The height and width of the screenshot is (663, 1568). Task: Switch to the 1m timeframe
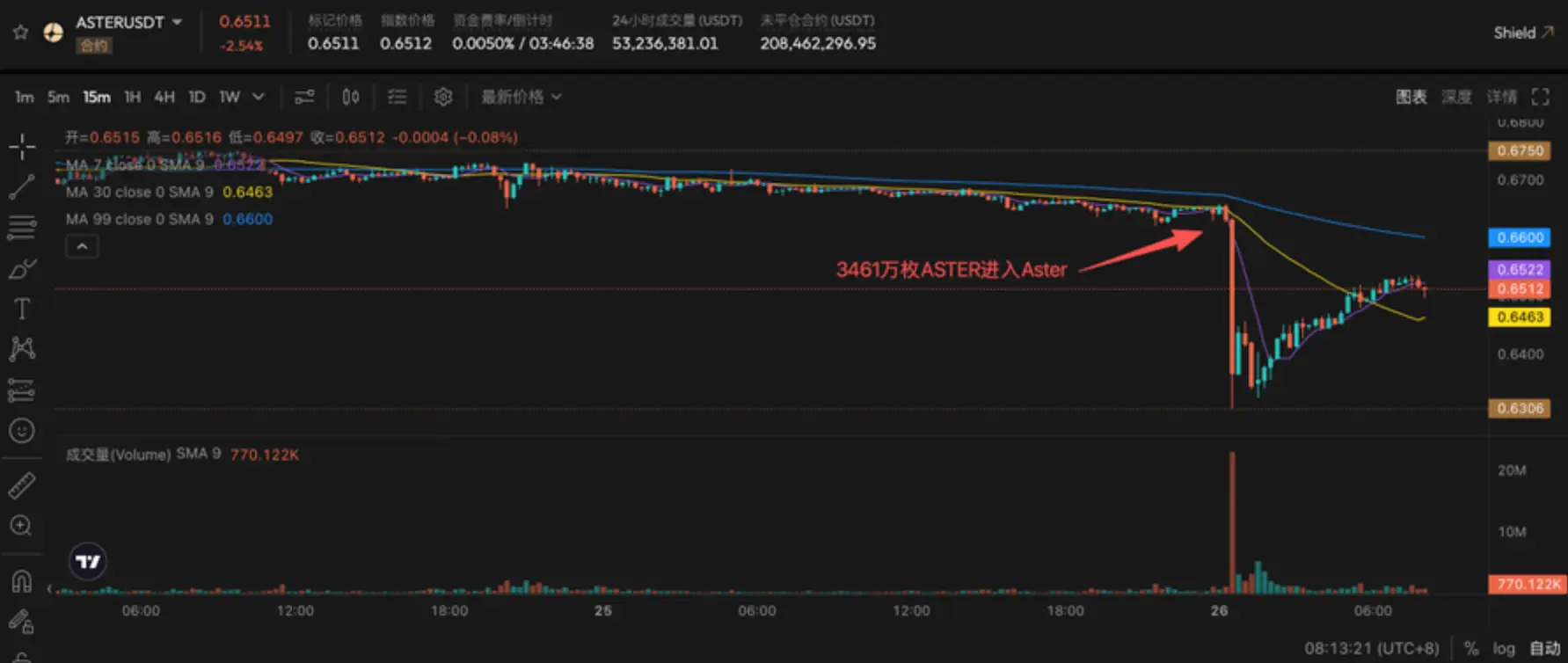click(24, 97)
